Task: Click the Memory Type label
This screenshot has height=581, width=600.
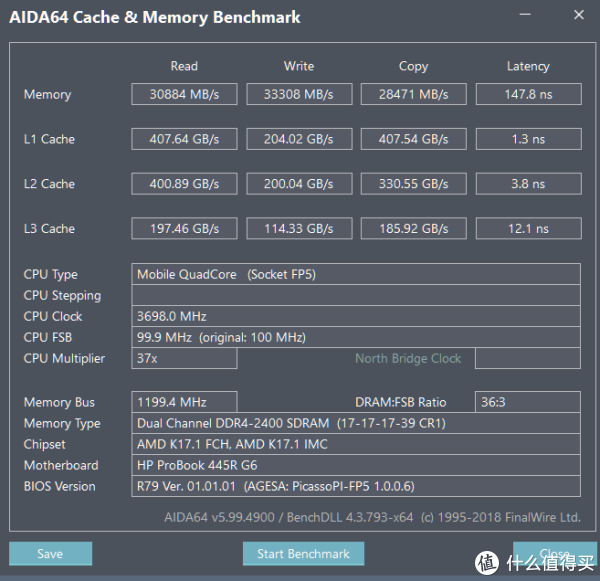Action: coord(62,423)
